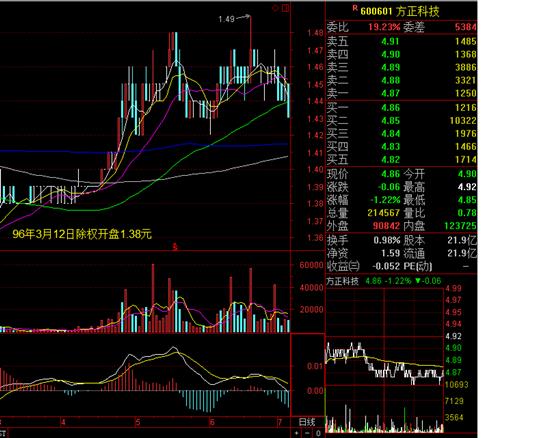Select the 卖一 sell order row
This screenshot has width=560, height=438.
point(402,93)
